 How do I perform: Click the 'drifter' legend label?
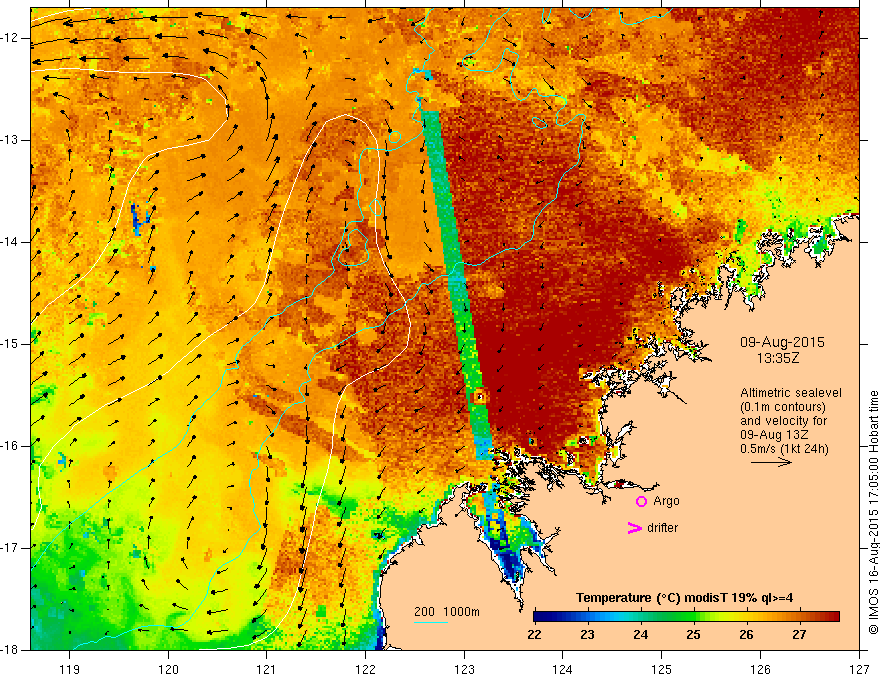click(662, 528)
